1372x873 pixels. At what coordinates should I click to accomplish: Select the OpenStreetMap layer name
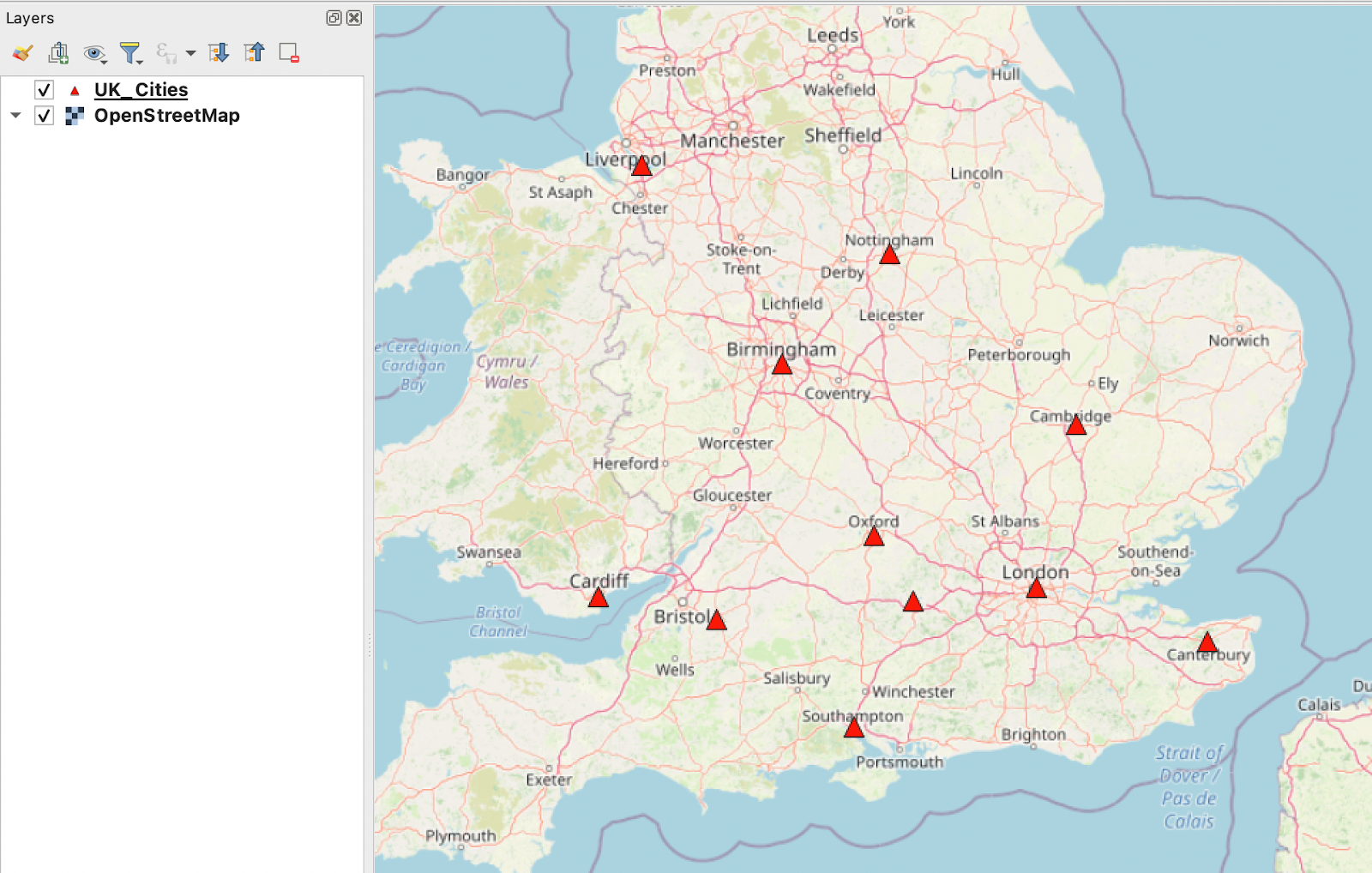(x=166, y=116)
